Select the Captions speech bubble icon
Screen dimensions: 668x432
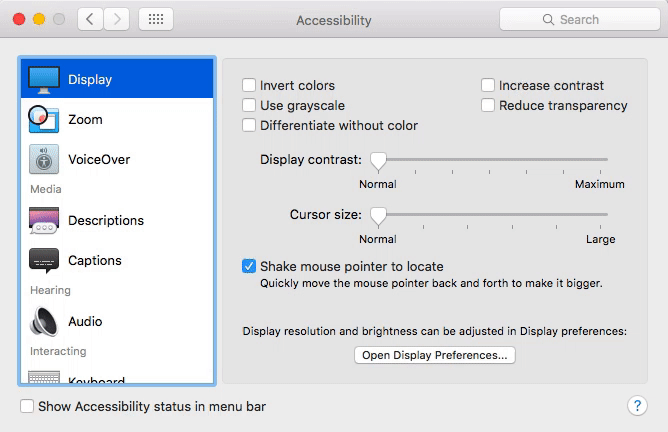[44, 260]
